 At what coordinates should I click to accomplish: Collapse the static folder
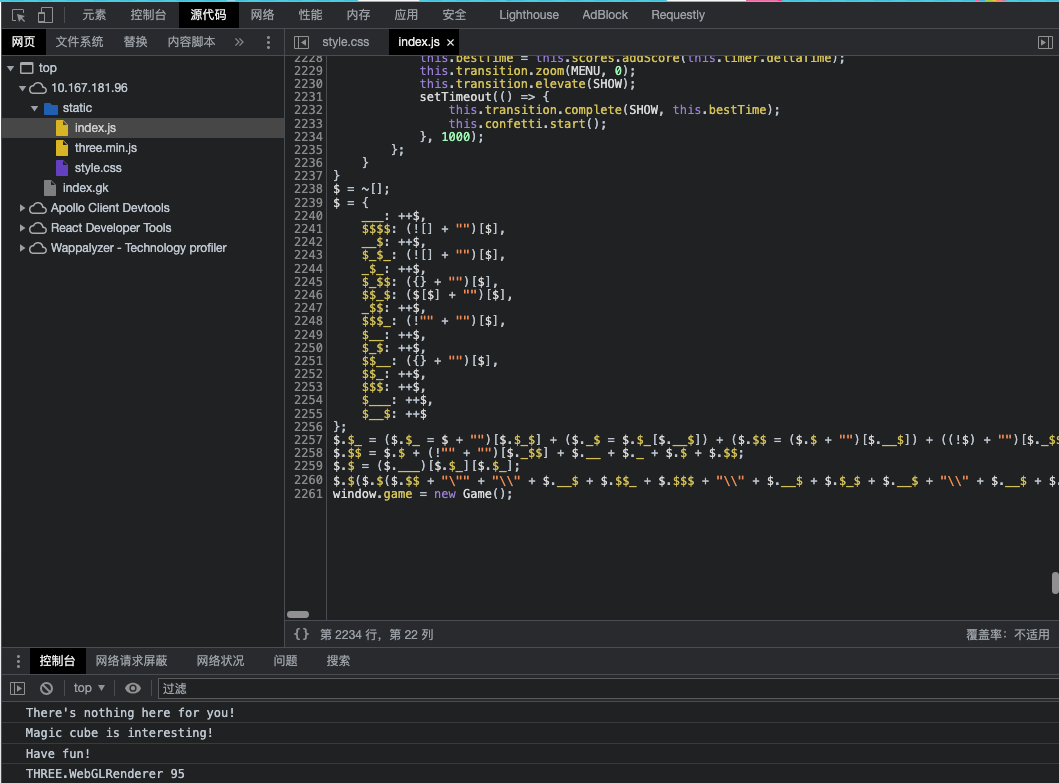pos(35,108)
